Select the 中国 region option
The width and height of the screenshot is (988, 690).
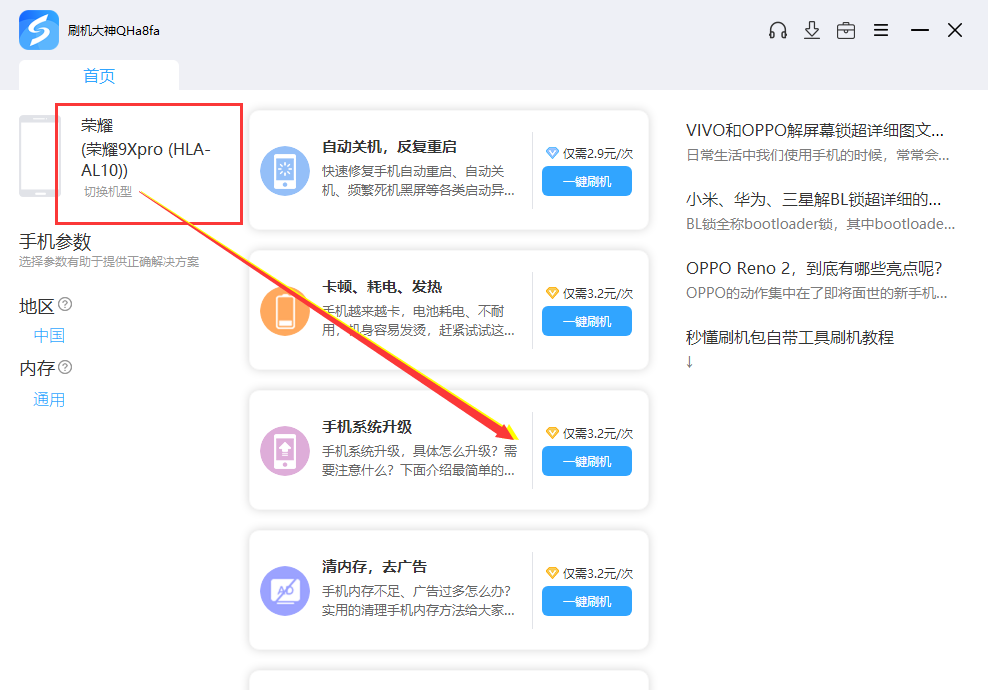click(x=49, y=335)
